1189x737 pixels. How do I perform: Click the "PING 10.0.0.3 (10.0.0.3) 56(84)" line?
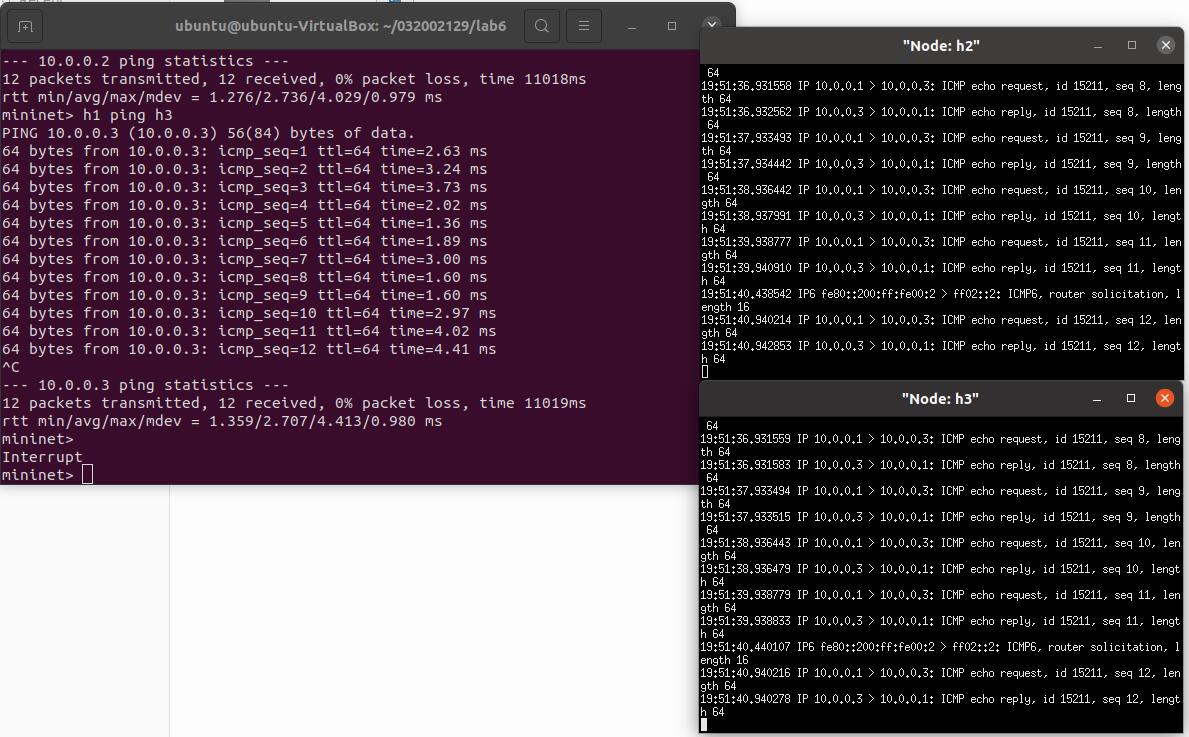209,133
